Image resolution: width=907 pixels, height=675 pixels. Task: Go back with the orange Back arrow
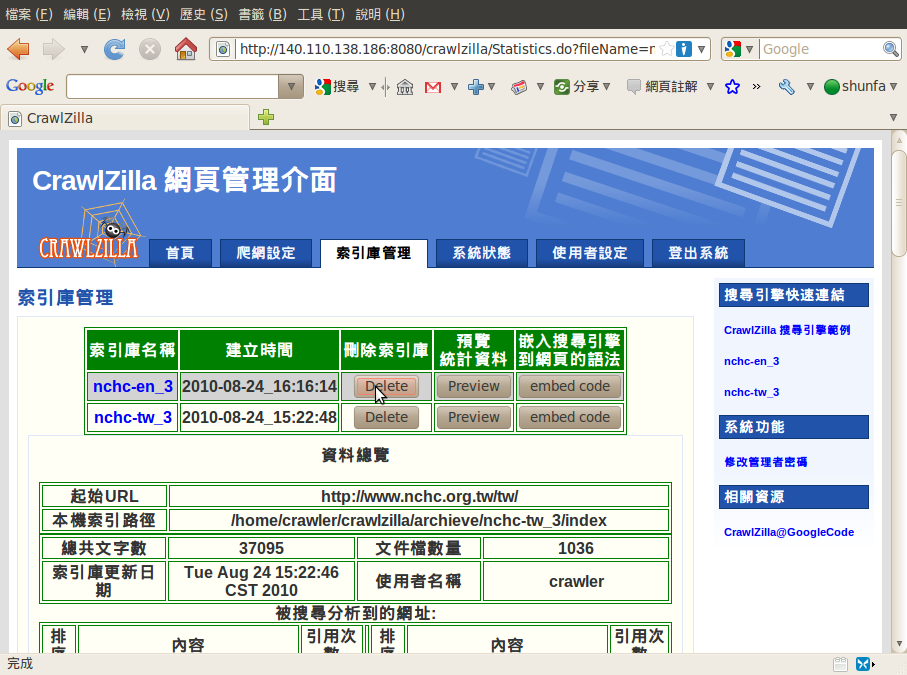pos(19,49)
